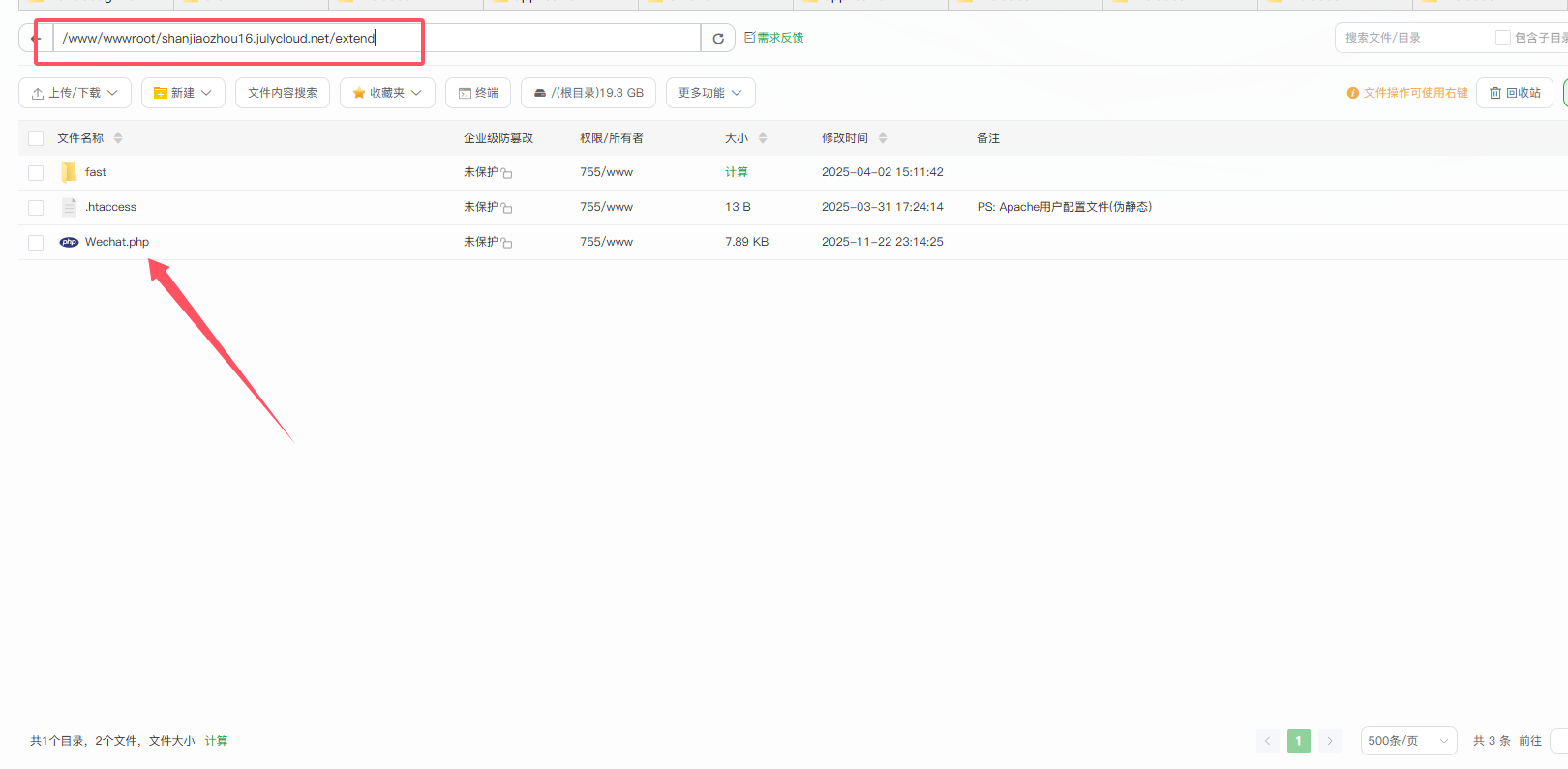Click 计算 to calculate fast folder size
Viewport: 1568px width, 769px height.
pyautogui.click(x=737, y=172)
